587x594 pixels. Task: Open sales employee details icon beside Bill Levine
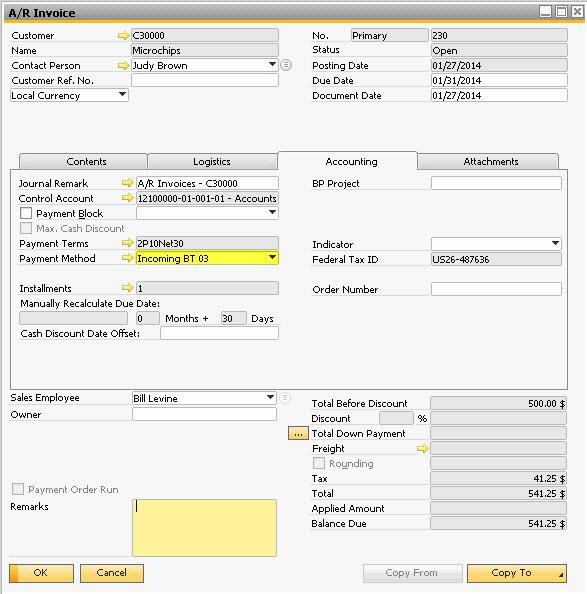[x=284, y=397]
